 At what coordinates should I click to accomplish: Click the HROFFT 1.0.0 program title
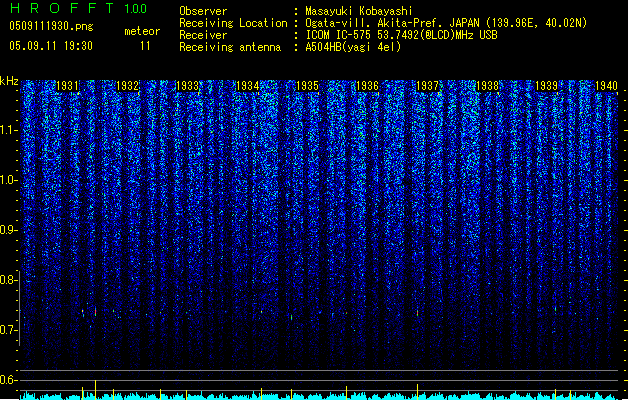click(x=79, y=8)
